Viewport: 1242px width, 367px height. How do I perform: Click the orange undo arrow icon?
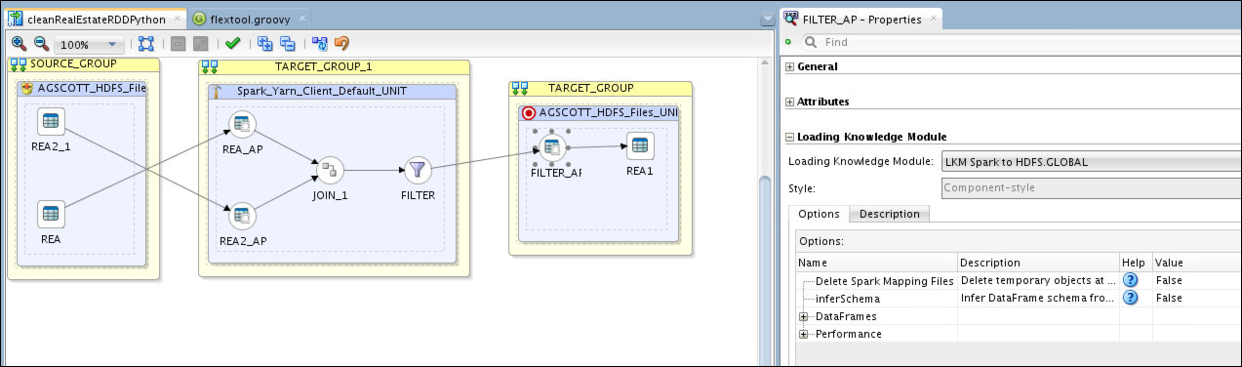pyautogui.click(x=341, y=44)
